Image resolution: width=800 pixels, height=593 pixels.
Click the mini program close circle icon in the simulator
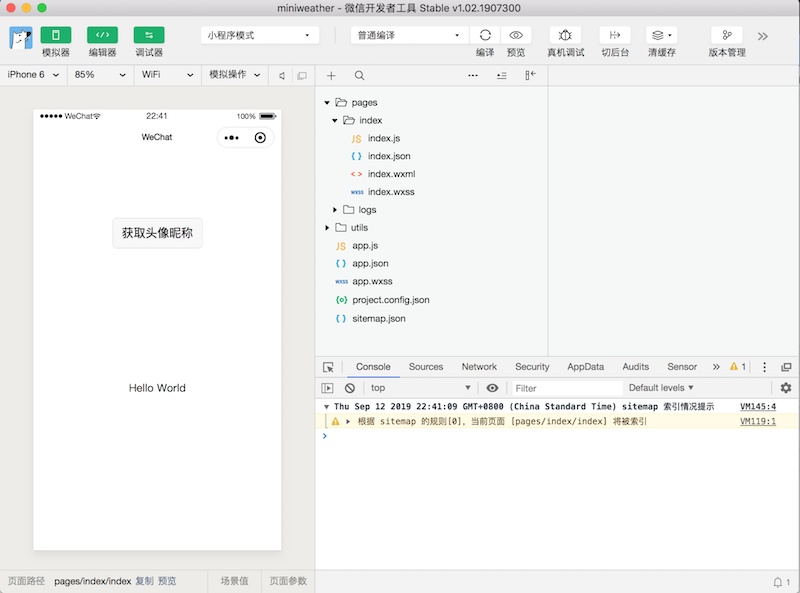pos(260,138)
